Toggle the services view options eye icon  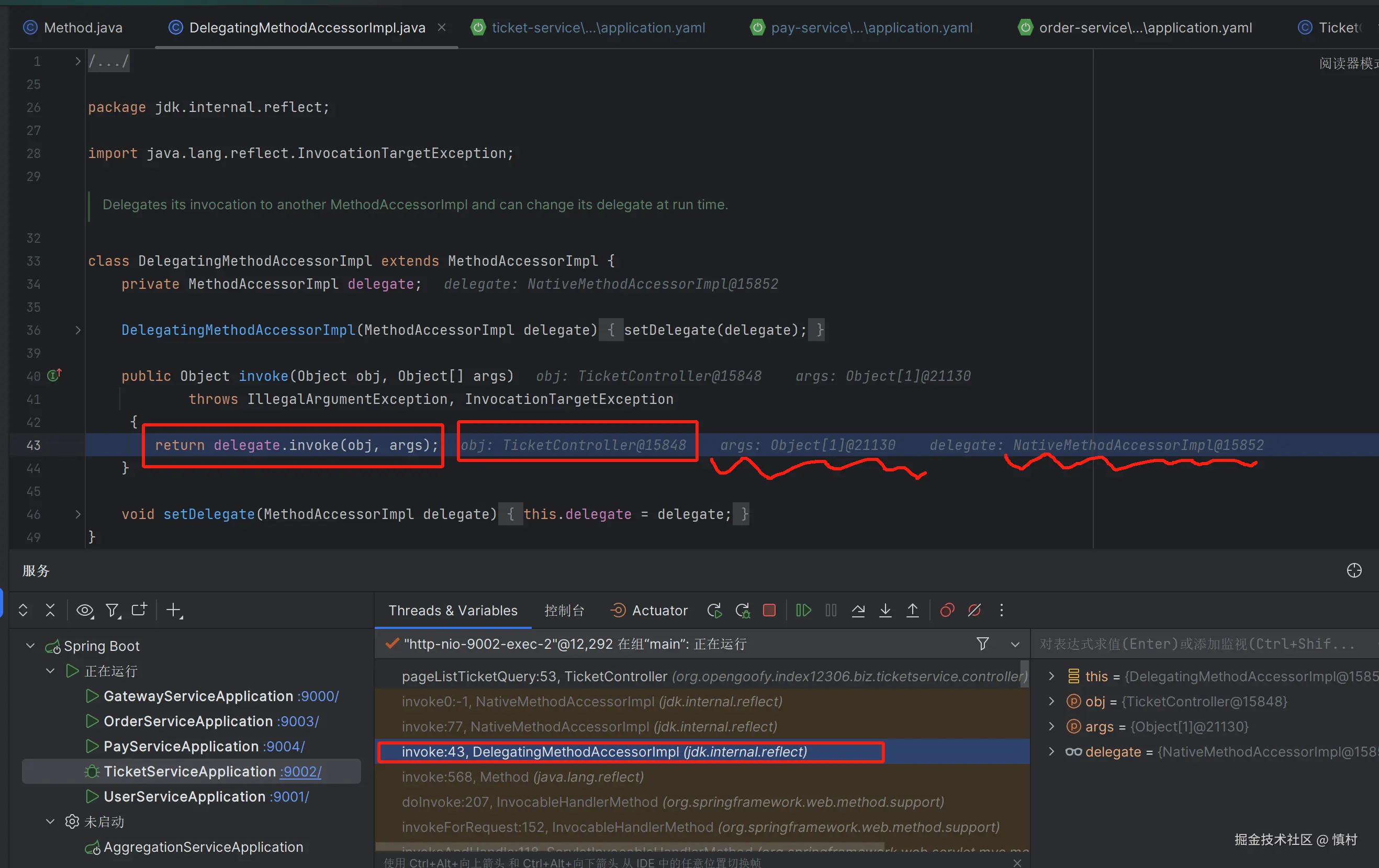click(x=85, y=611)
